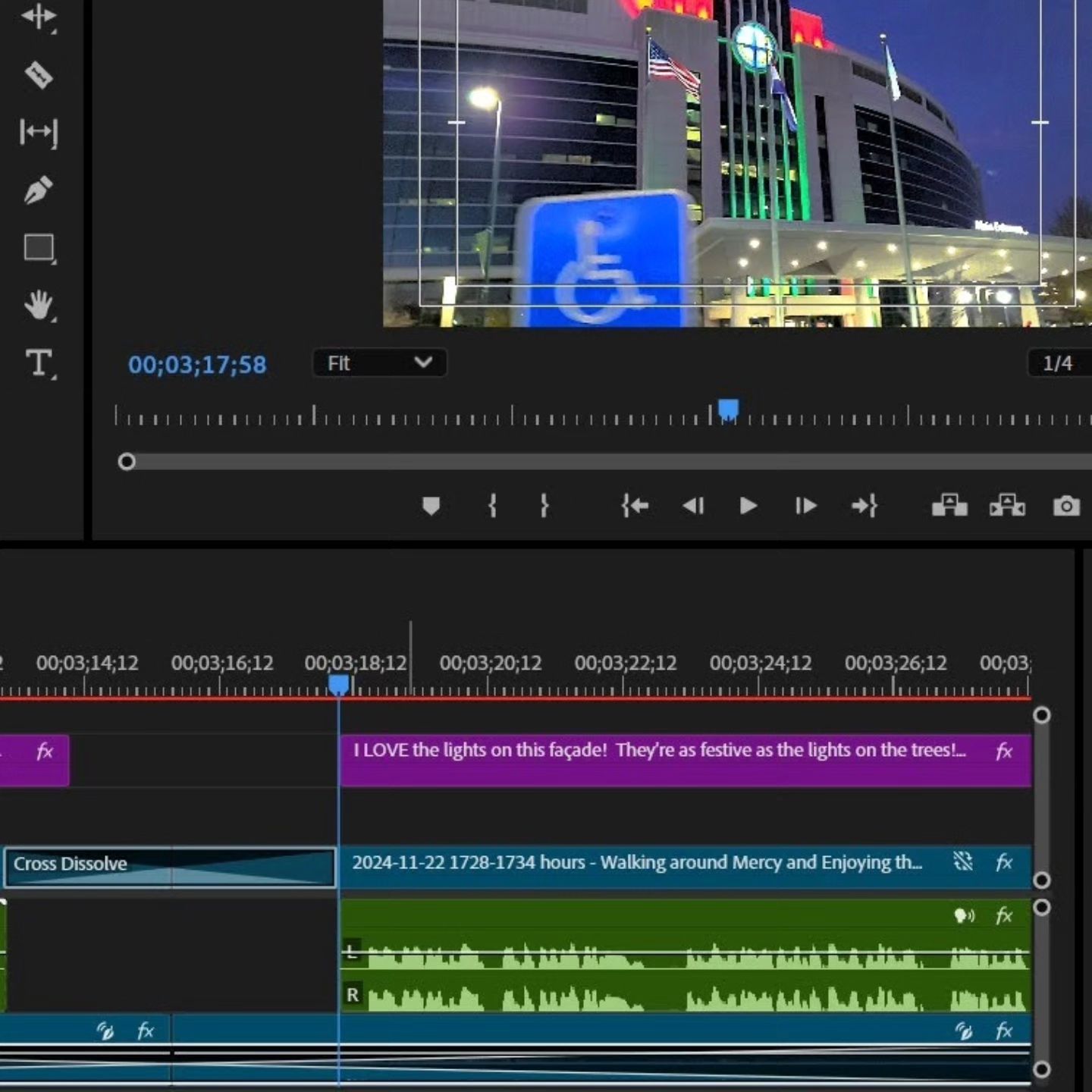
Task: Click the timeline playhead marker
Action: (x=338, y=685)
